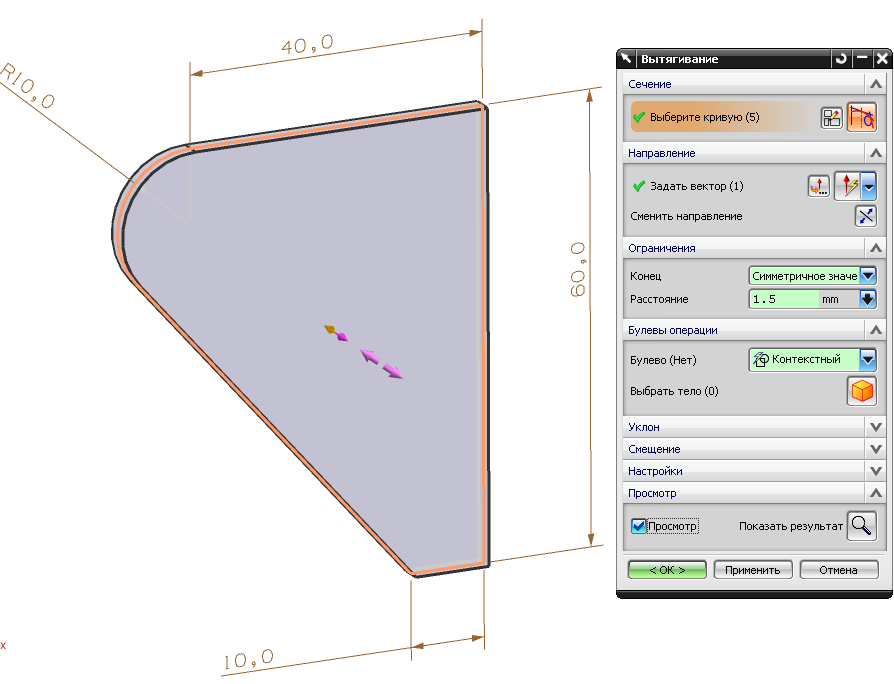The width and height of the screenshot is (894, 684).
Task: Click the reverse direction icon
Action: (865, 216)
